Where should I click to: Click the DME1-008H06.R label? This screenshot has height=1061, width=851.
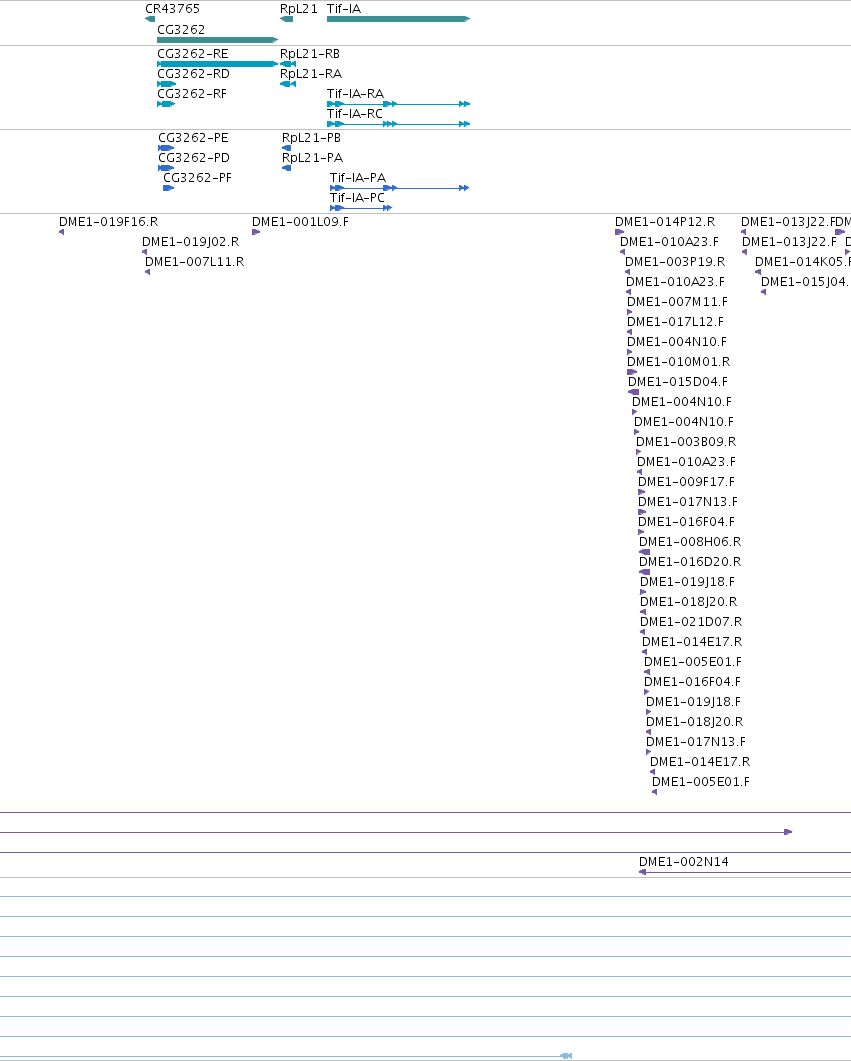click(690, 542)
